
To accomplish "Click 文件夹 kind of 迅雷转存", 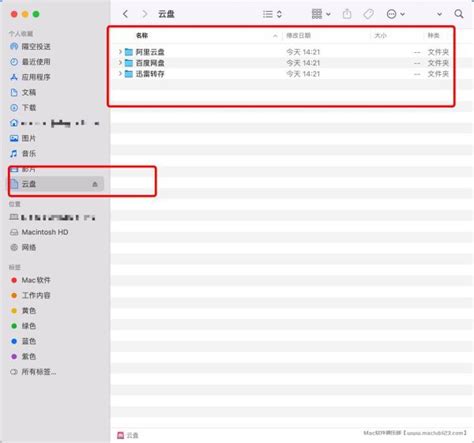I will point(438,74).
